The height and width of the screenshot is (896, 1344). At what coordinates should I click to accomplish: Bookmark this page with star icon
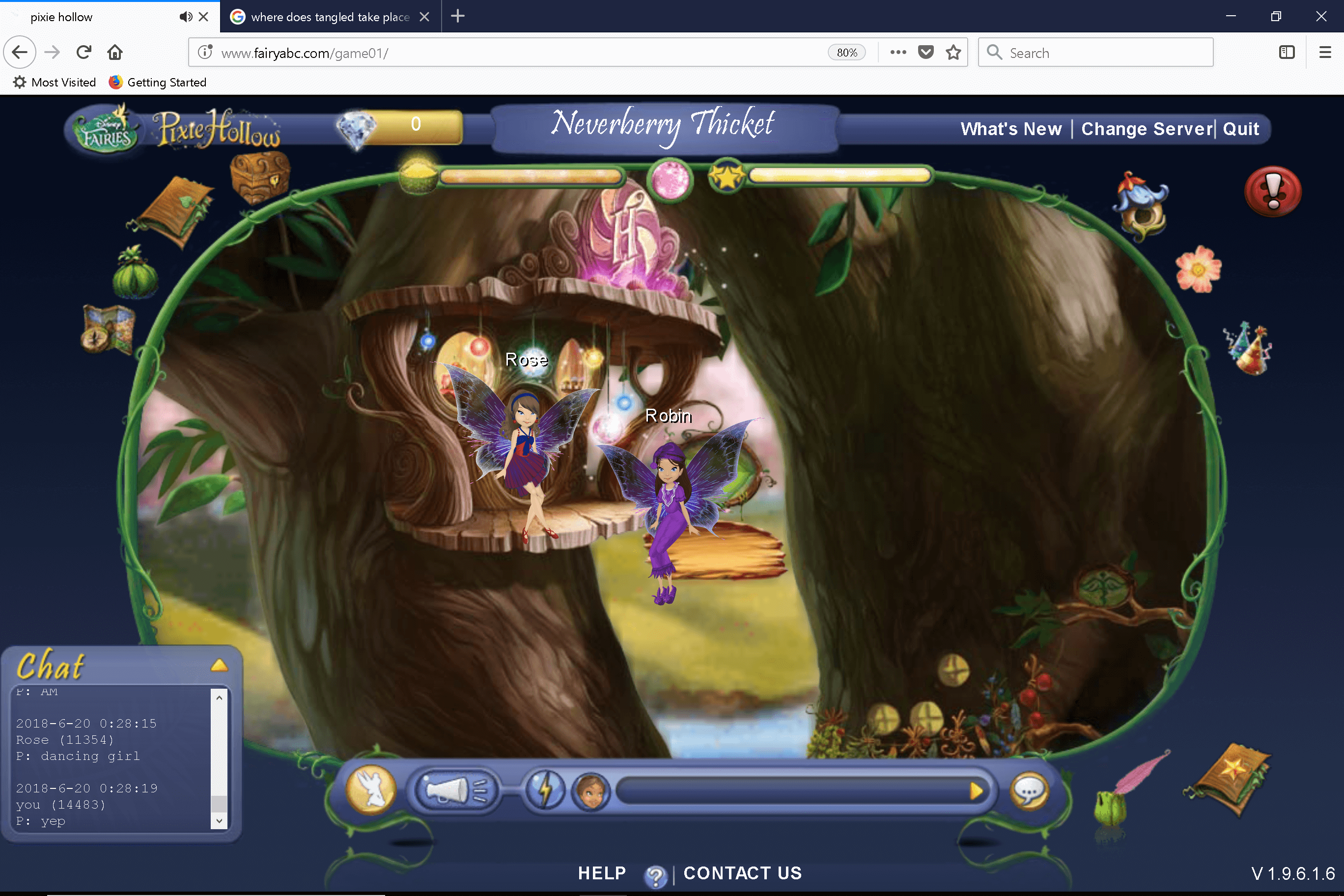953,53
